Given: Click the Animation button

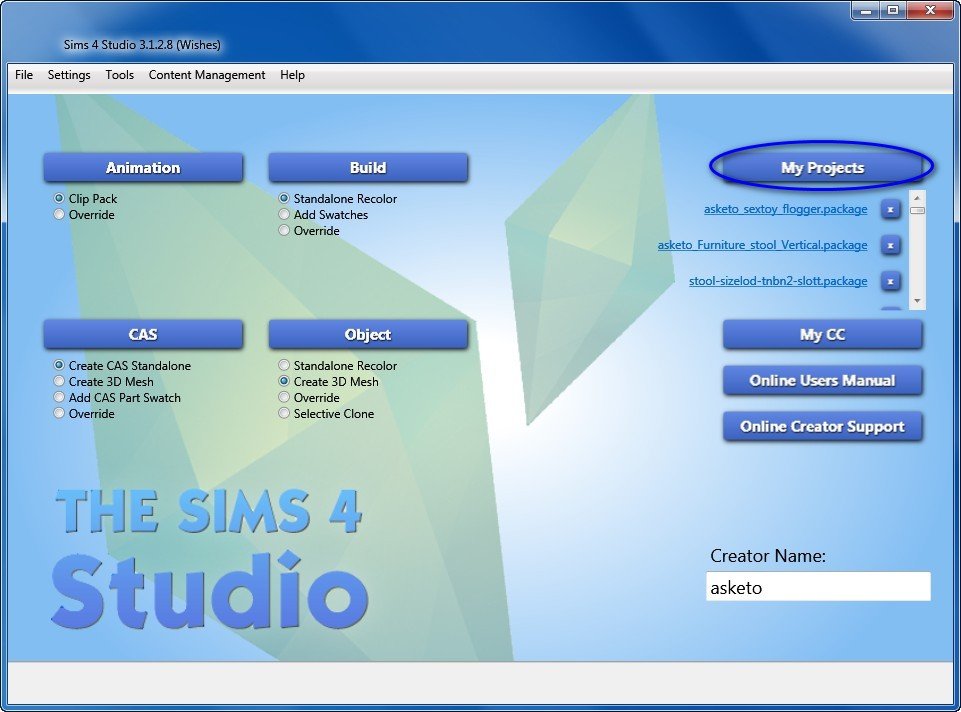Looking at the screenshot, I should pos(143,167).
